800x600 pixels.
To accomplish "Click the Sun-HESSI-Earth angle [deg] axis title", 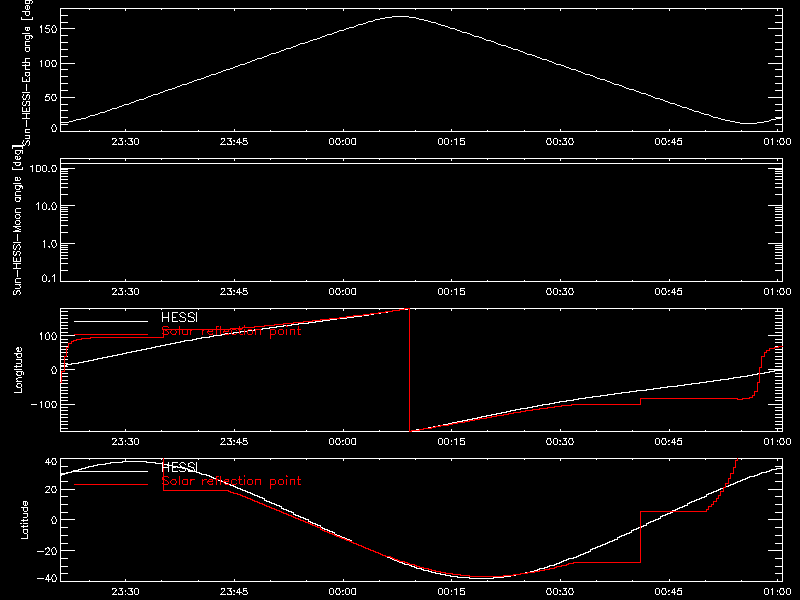I will pos(27,72).
